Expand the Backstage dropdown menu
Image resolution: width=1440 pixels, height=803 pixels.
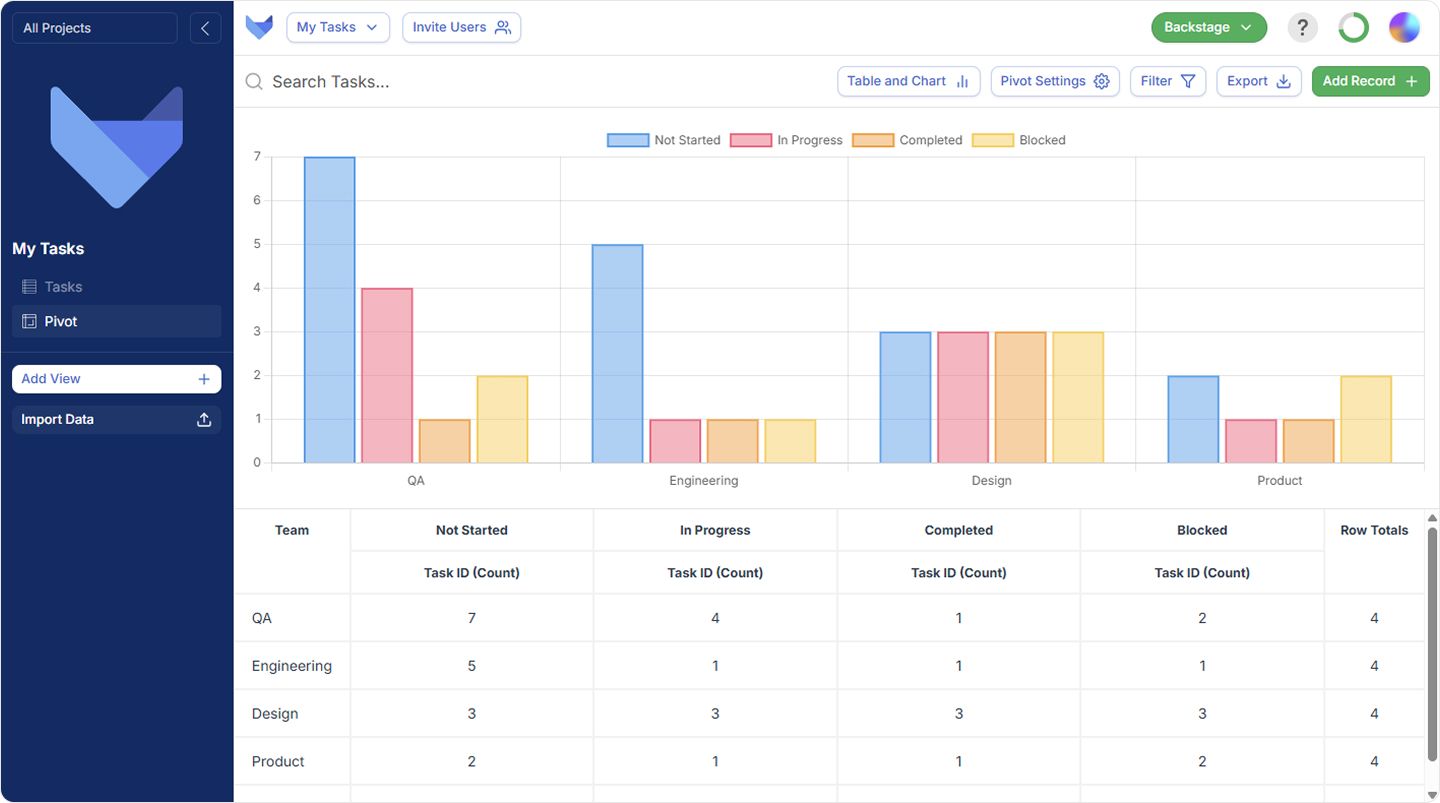(1208, 28)
